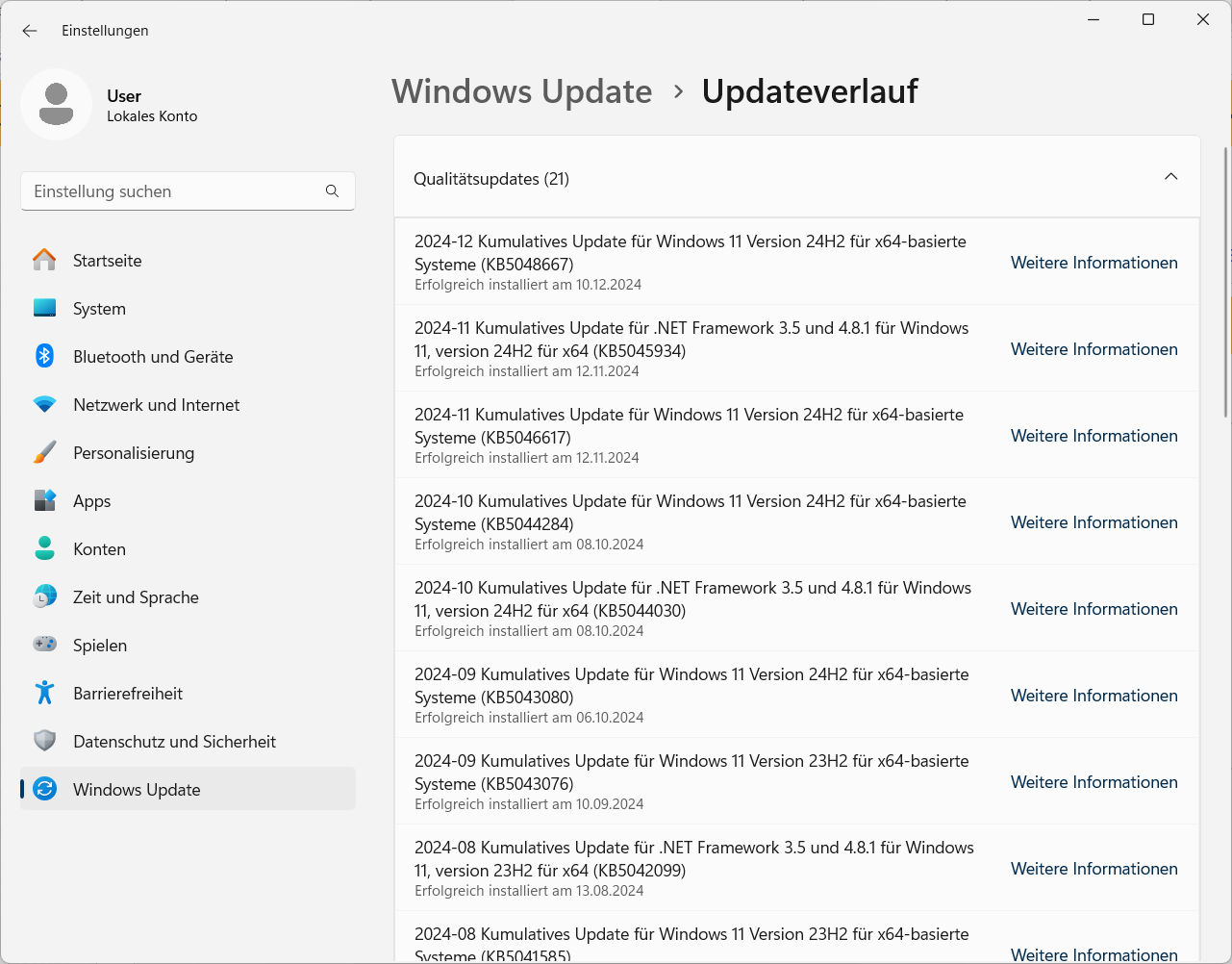Click the Konten person icon
This screenshot has height=964, width=1232.
pos(44,549)
